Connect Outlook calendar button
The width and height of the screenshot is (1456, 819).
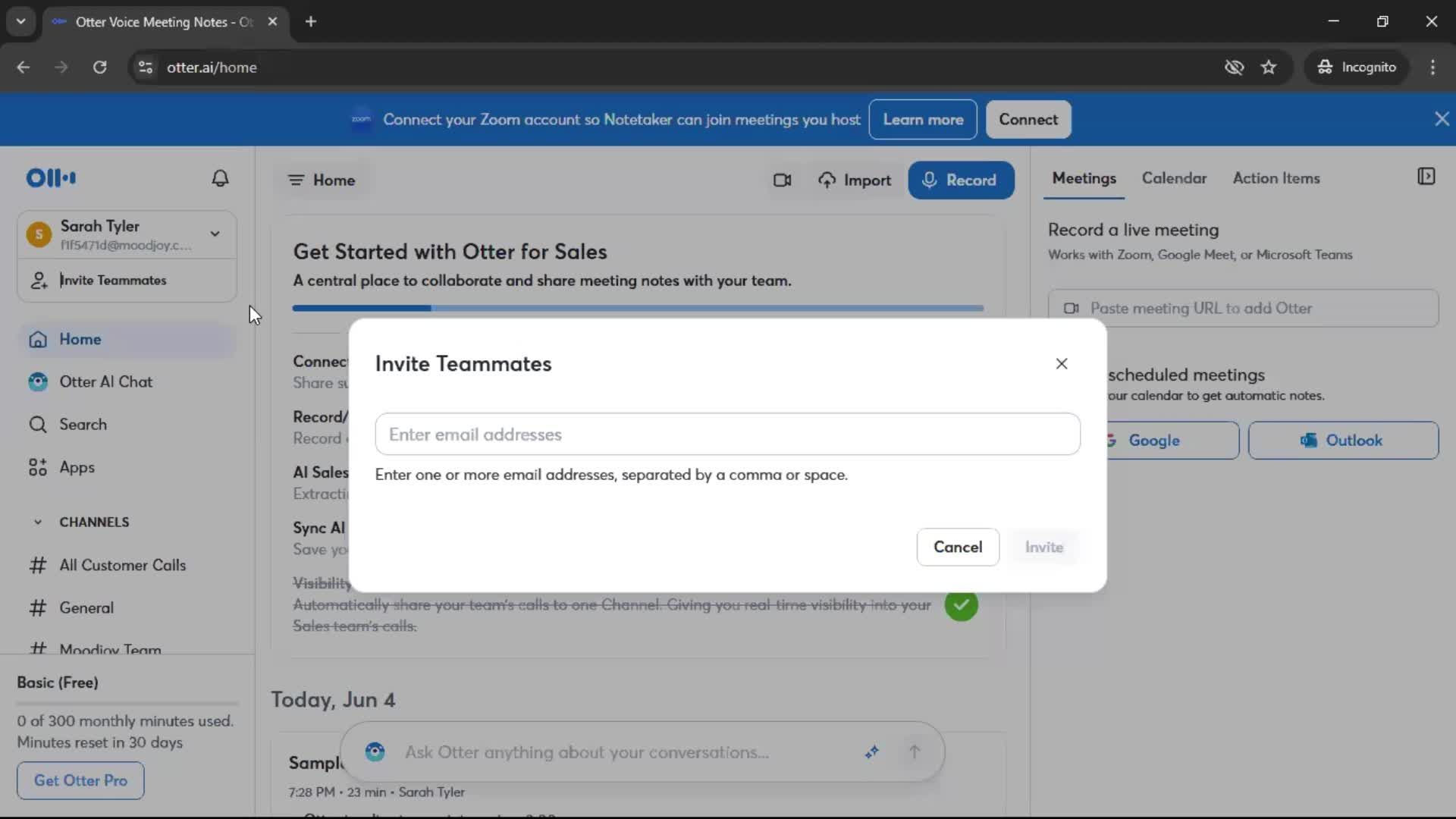tap(1343, 441)
